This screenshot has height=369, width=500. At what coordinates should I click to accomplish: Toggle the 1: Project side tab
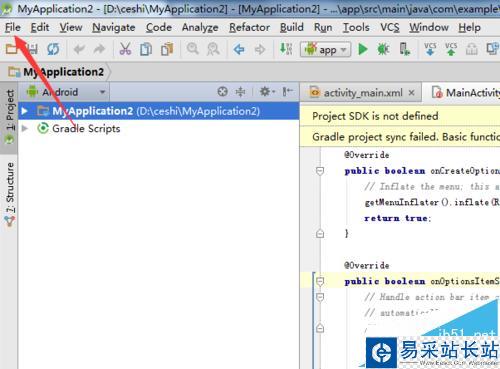tap(9, 117)
